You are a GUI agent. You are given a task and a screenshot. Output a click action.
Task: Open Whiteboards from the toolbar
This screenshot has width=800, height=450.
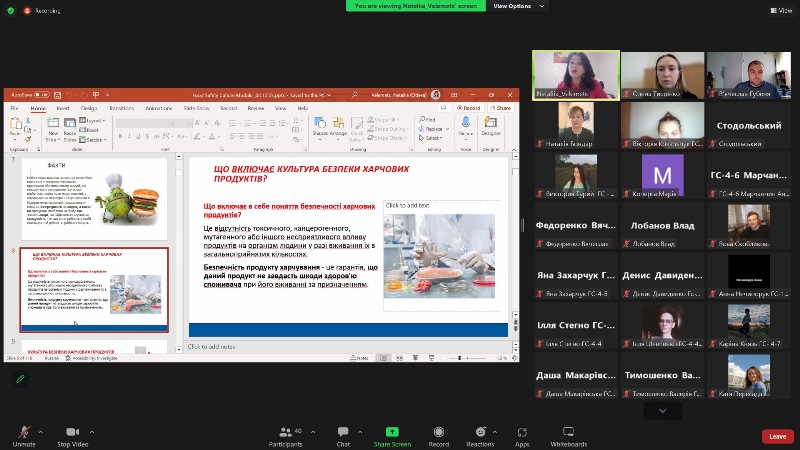pos(569,433)
